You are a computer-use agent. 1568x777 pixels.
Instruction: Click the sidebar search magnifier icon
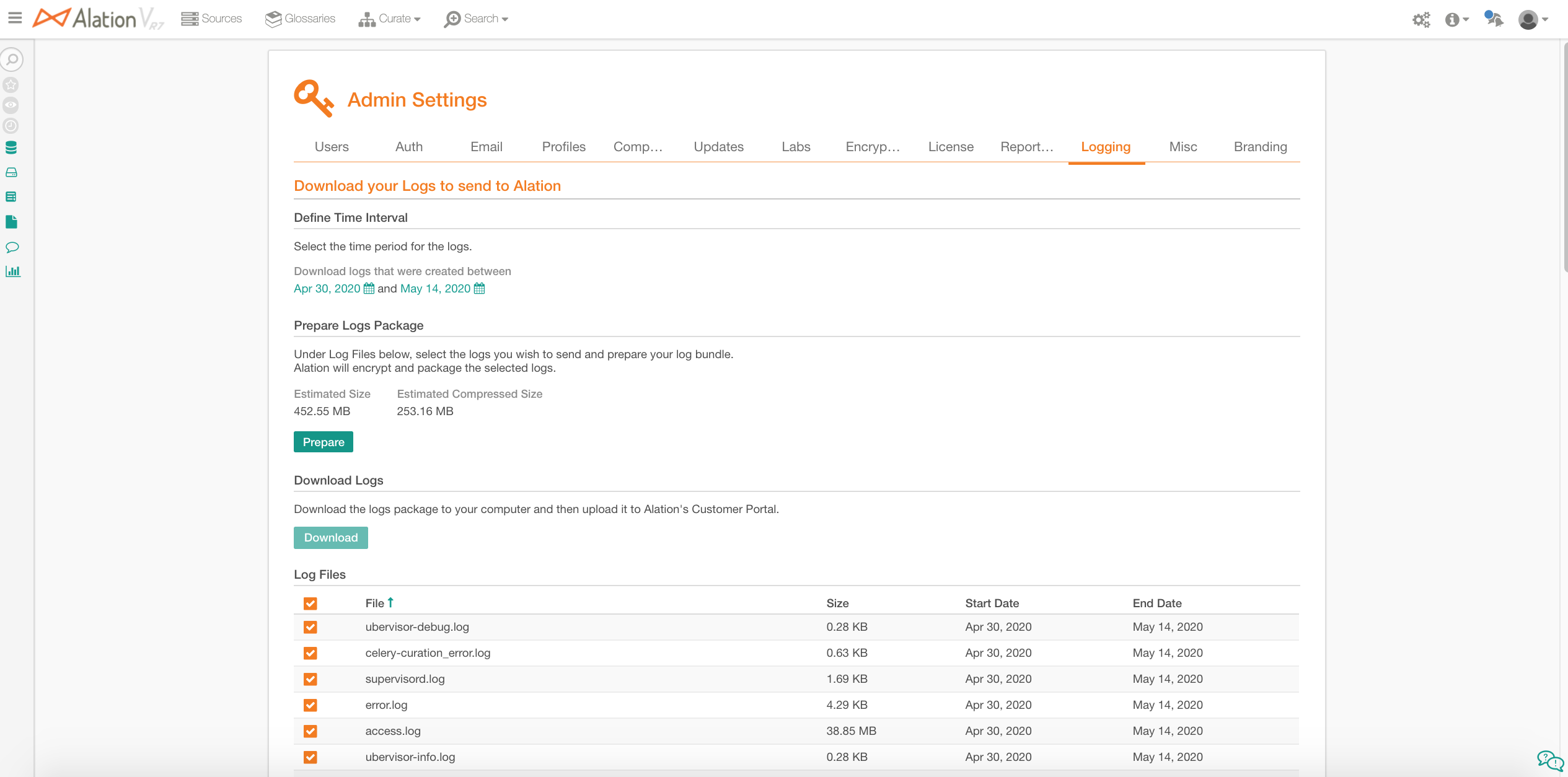tap(12, 59)
